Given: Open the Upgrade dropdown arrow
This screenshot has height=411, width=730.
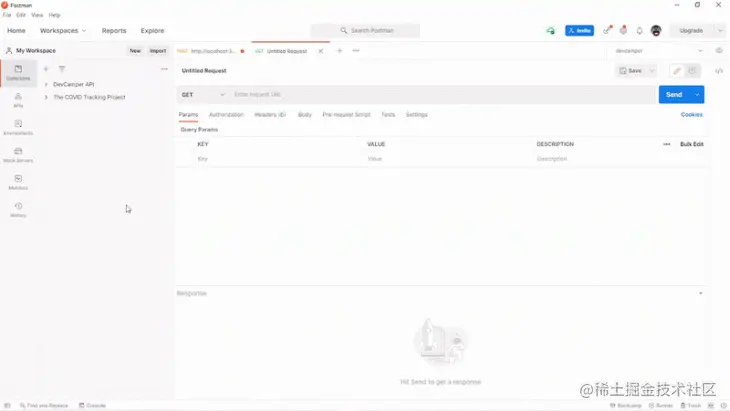Looking at the screenshot, I should coord(720,31).
